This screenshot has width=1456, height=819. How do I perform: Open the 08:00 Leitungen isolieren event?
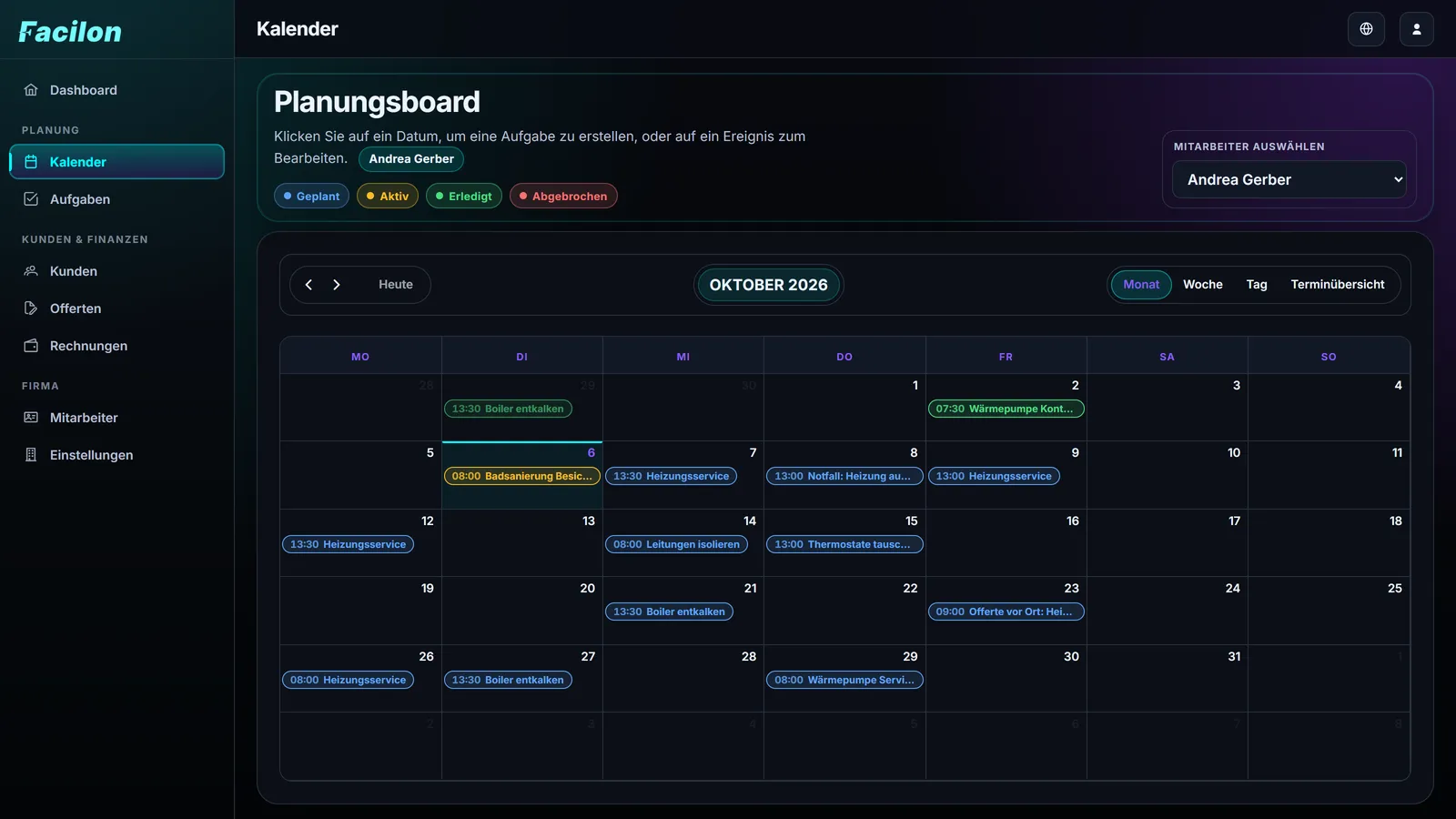click(x=676, y=544)
